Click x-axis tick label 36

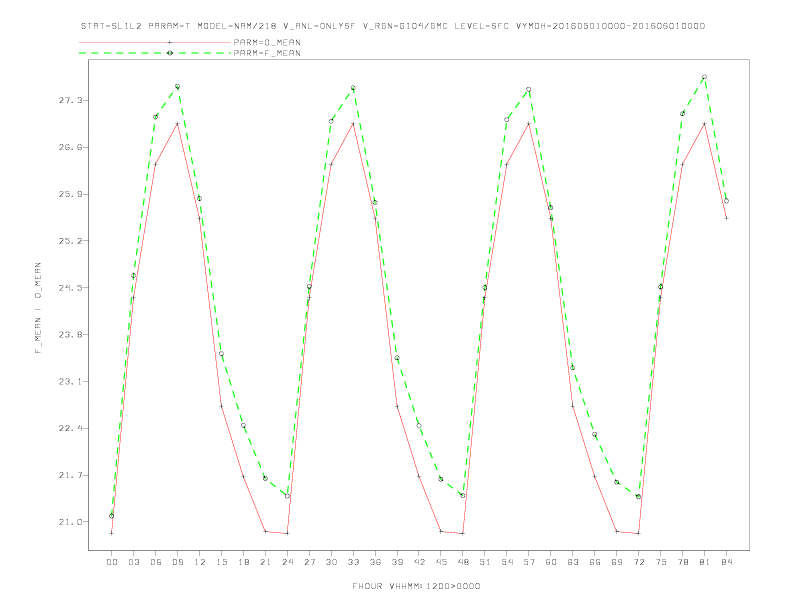(375, 562)
